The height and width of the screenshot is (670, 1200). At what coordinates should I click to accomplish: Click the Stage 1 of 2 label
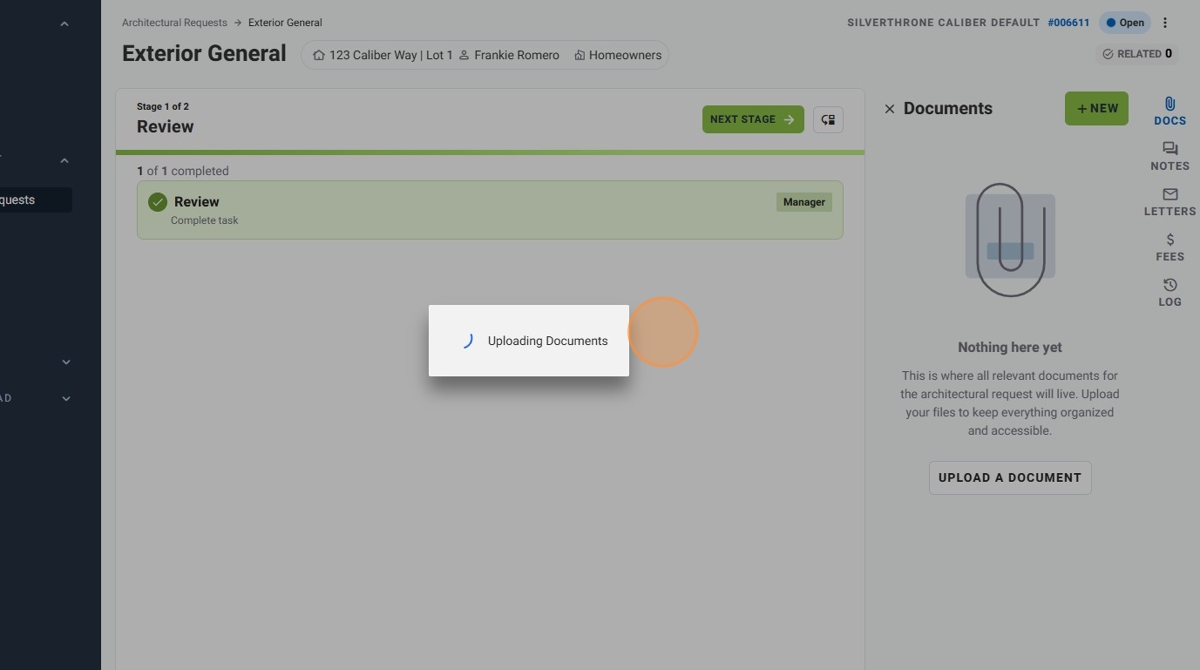pyautogui.click(x=163, y=106)
